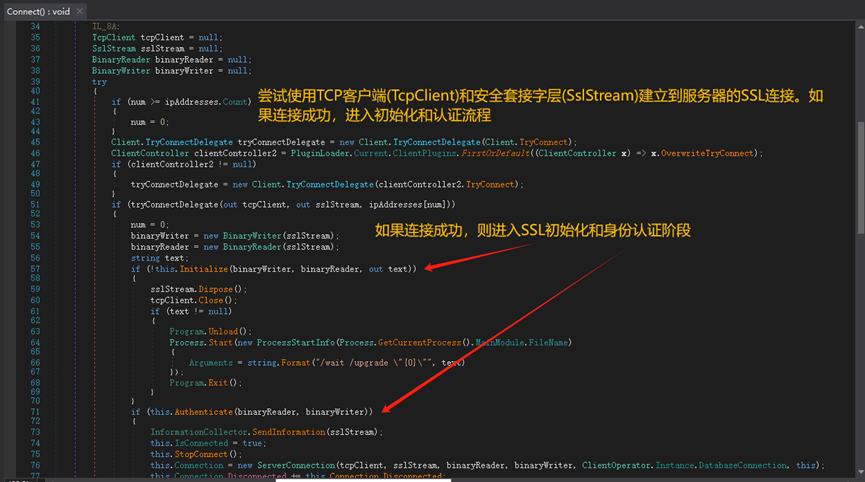Image resolution: width=865 pixels, height=482 pixels.
Task: Click the GetCurrentProcess method on line 64
Action: tap(419, 342)
